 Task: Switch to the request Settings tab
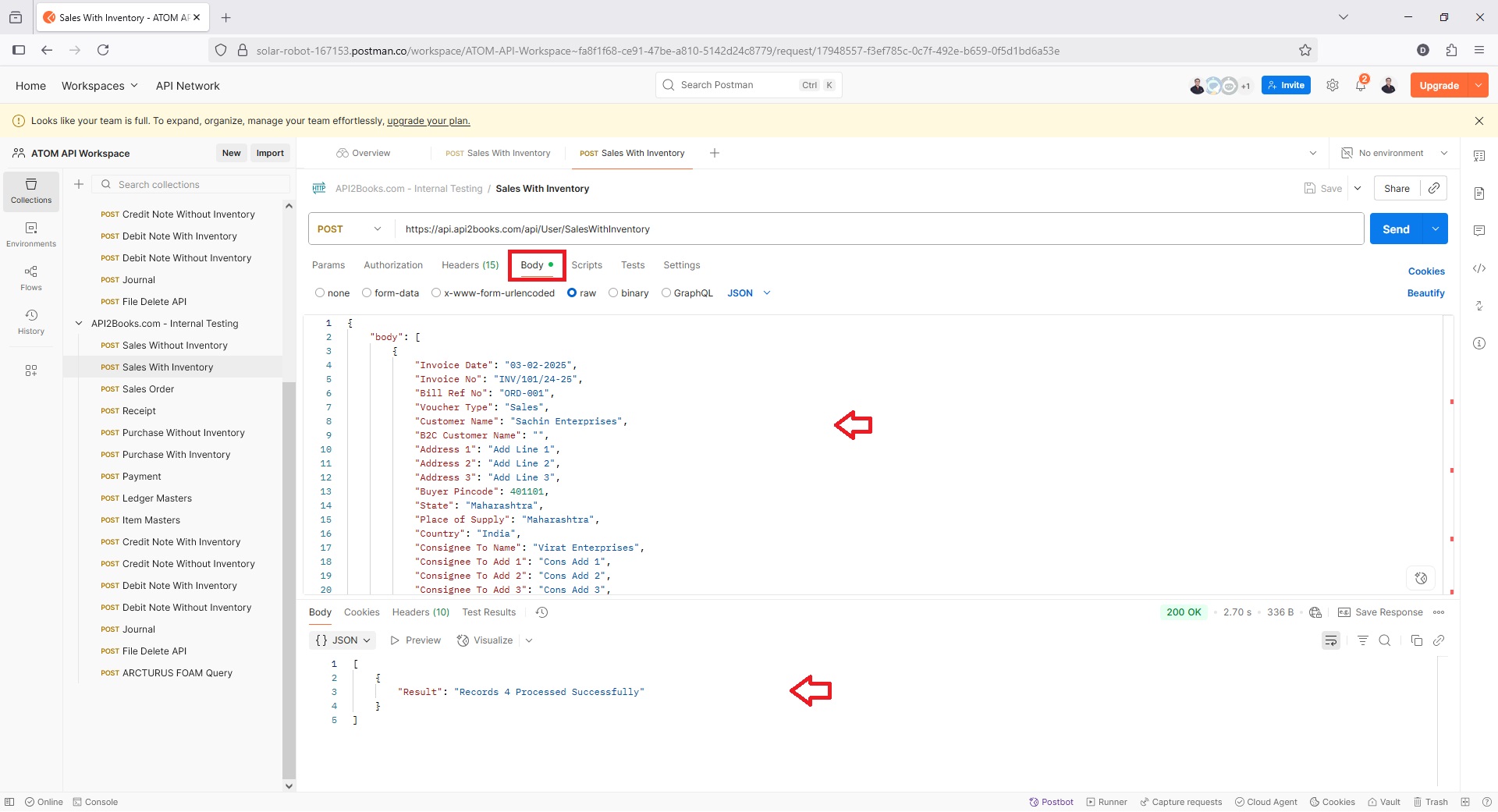pos(682,265)
